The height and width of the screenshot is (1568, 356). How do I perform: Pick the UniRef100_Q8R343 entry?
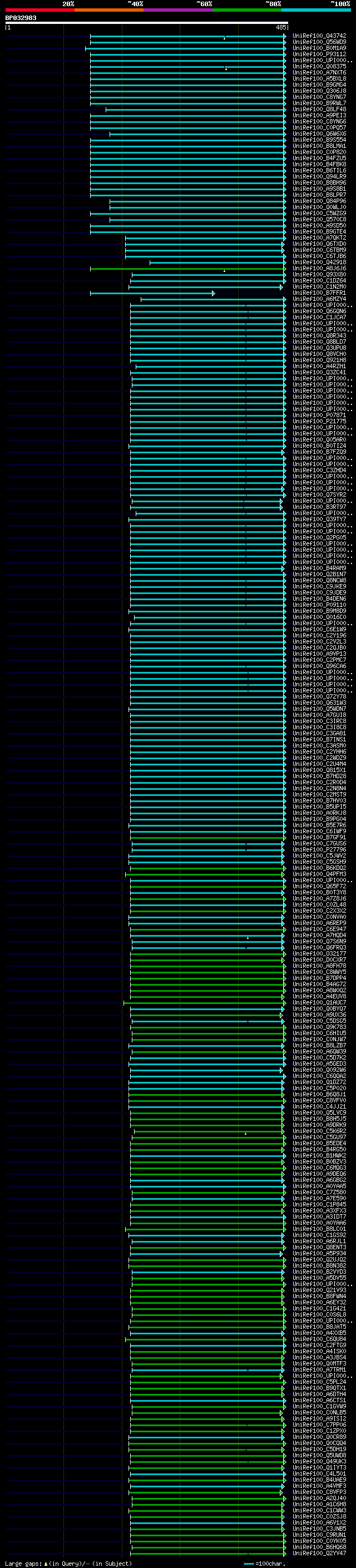coord(319,336)
